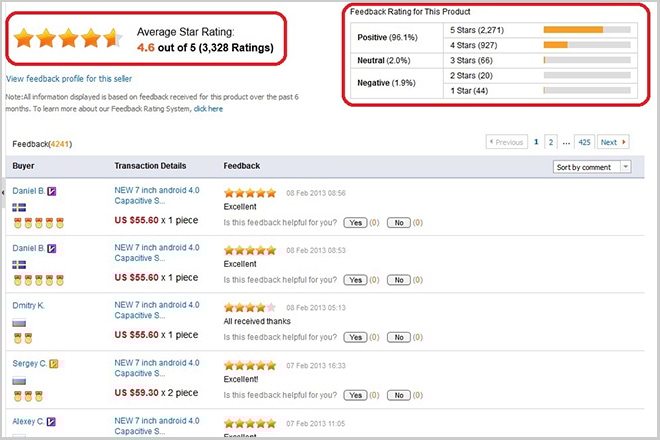The width and height of the screenshot is (660, 440).
Task: Click the flag icon under Dmitry K.
Action: (19, 323)
